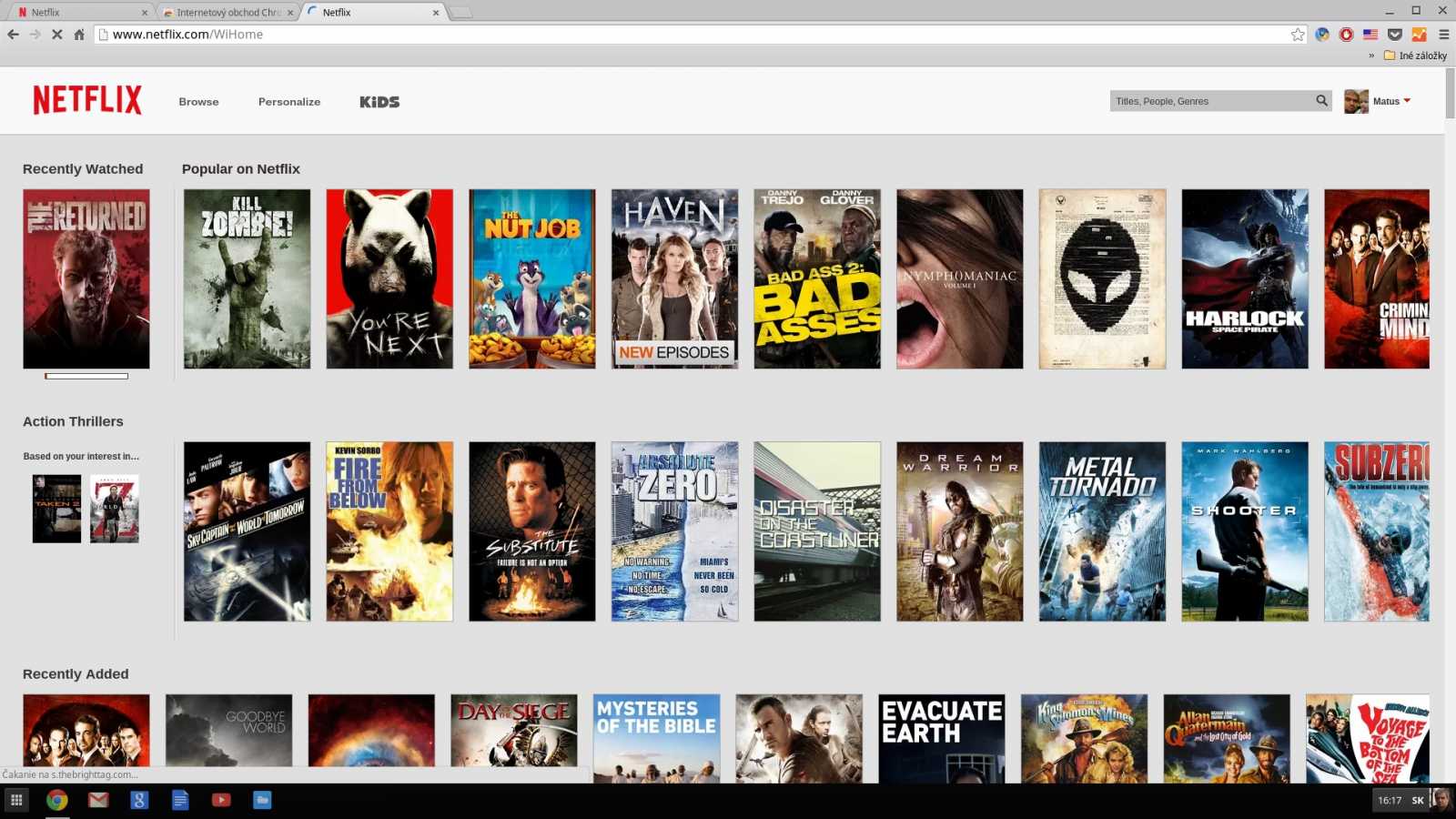The width and height of the screenshot is (1456, 819).
Task: Open the Browse menu
Action: tap(198, 102)
